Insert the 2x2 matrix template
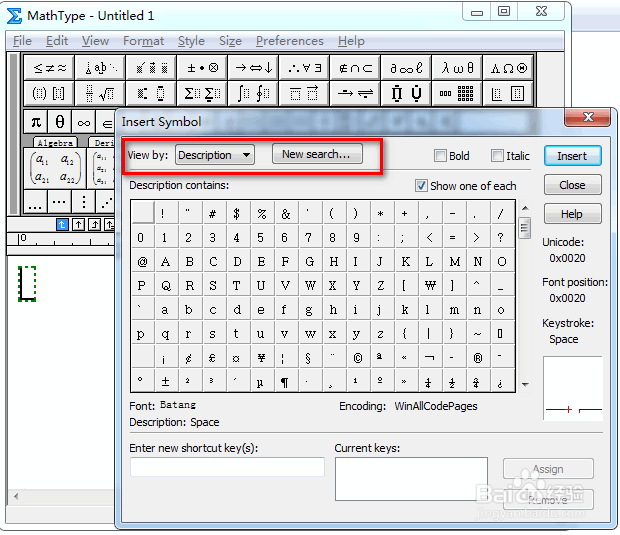Screen dimensions: 620x535 pyautogui.click(x=55, y=168)
